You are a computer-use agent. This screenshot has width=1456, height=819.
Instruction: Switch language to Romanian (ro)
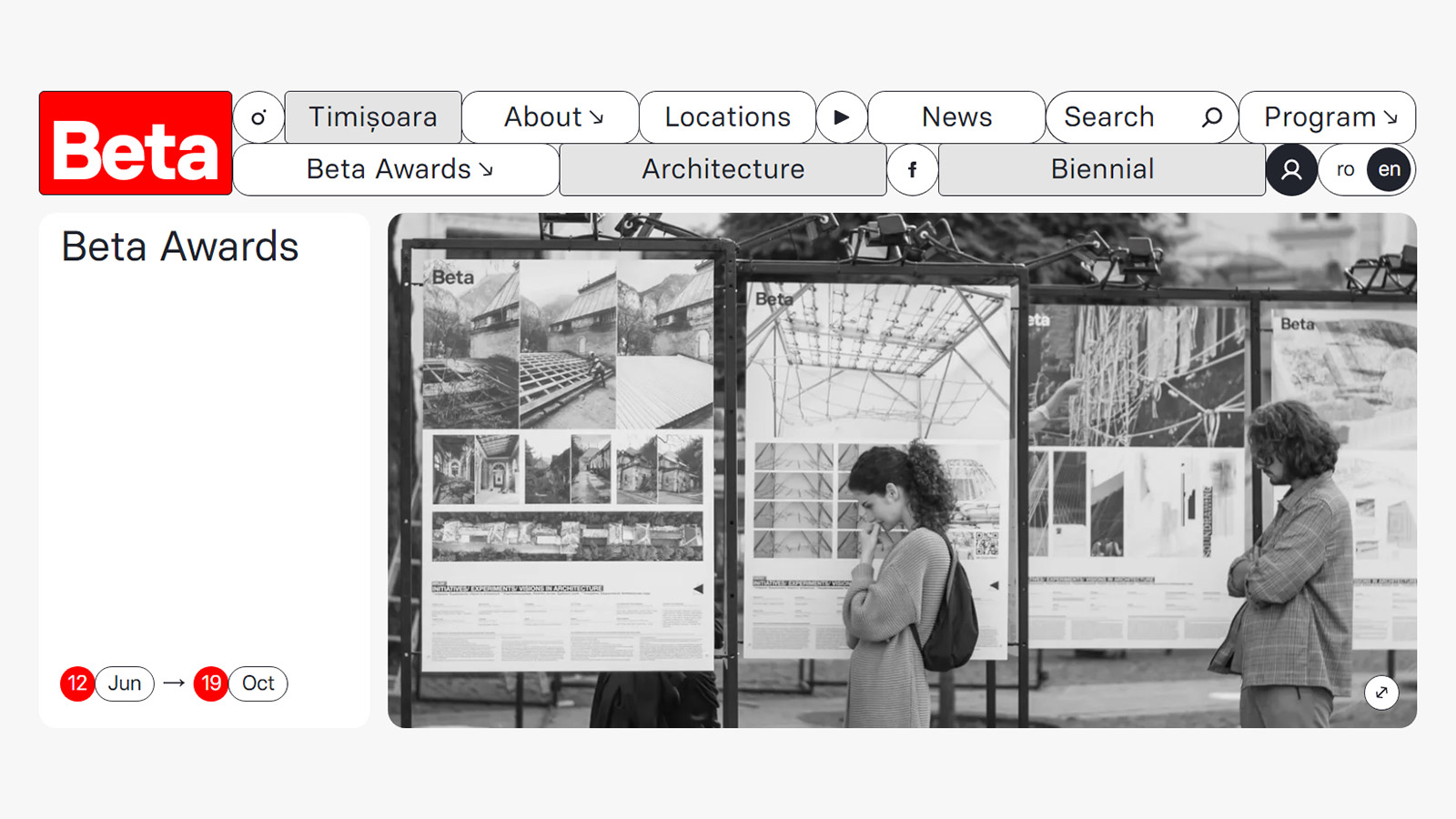click(1345, 169)
